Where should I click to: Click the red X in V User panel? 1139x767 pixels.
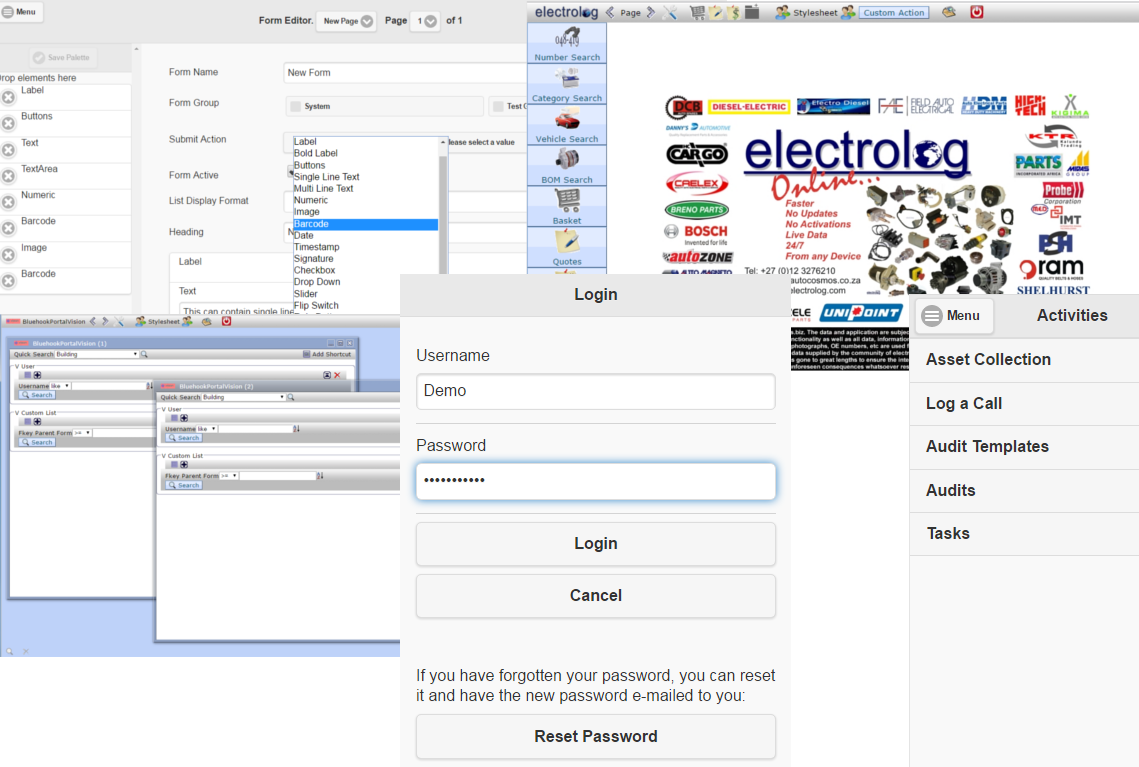337,375
